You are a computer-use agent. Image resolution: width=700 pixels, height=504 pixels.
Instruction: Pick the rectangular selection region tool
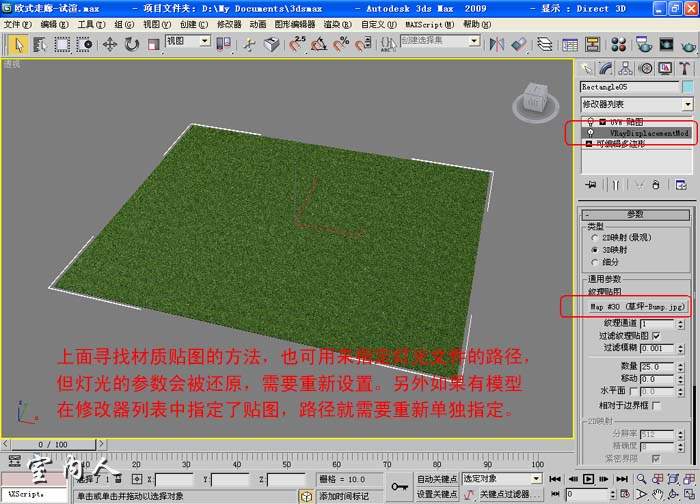tap(62, 44)
